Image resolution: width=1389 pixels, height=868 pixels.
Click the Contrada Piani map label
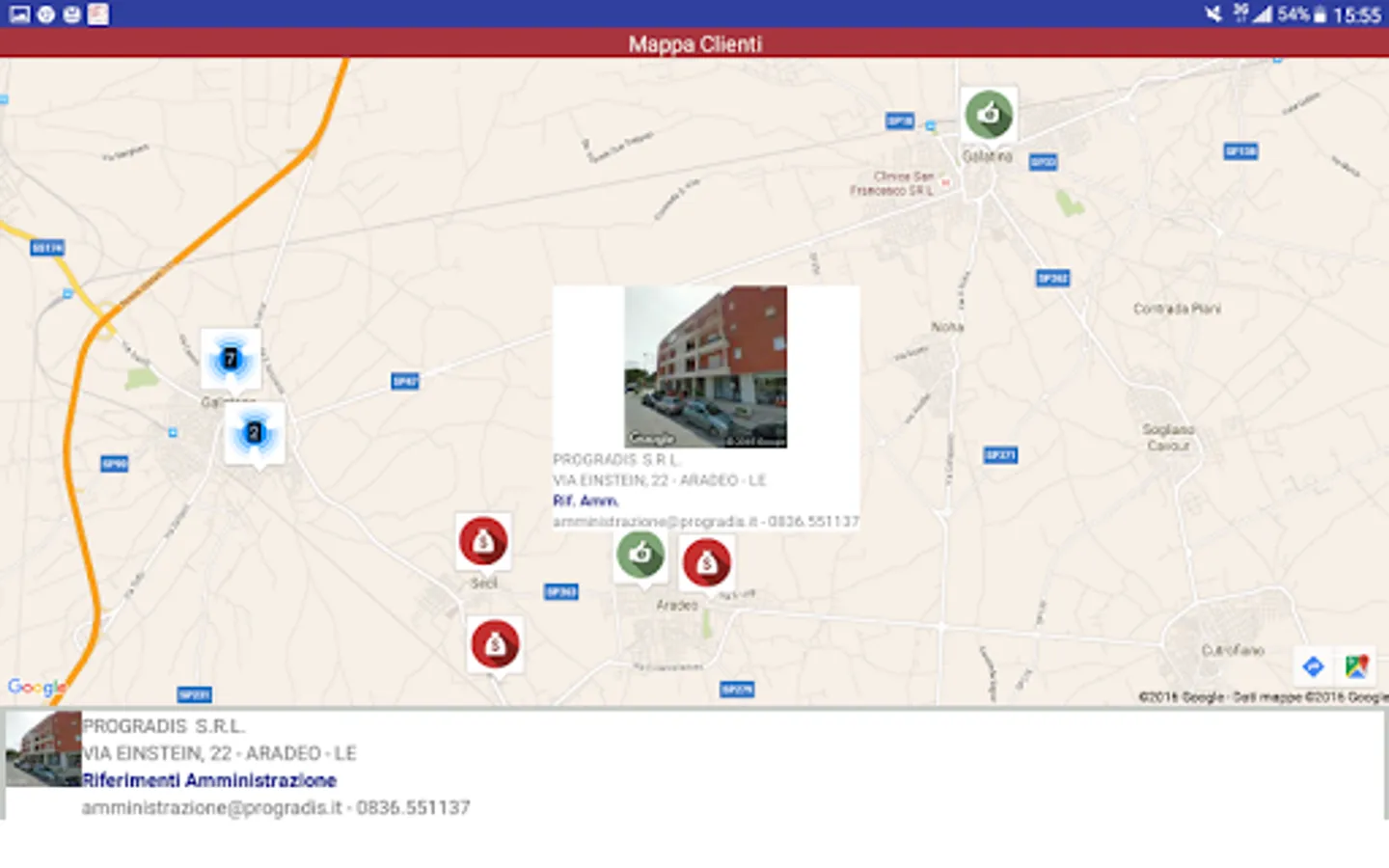(x=1177, y=309)
